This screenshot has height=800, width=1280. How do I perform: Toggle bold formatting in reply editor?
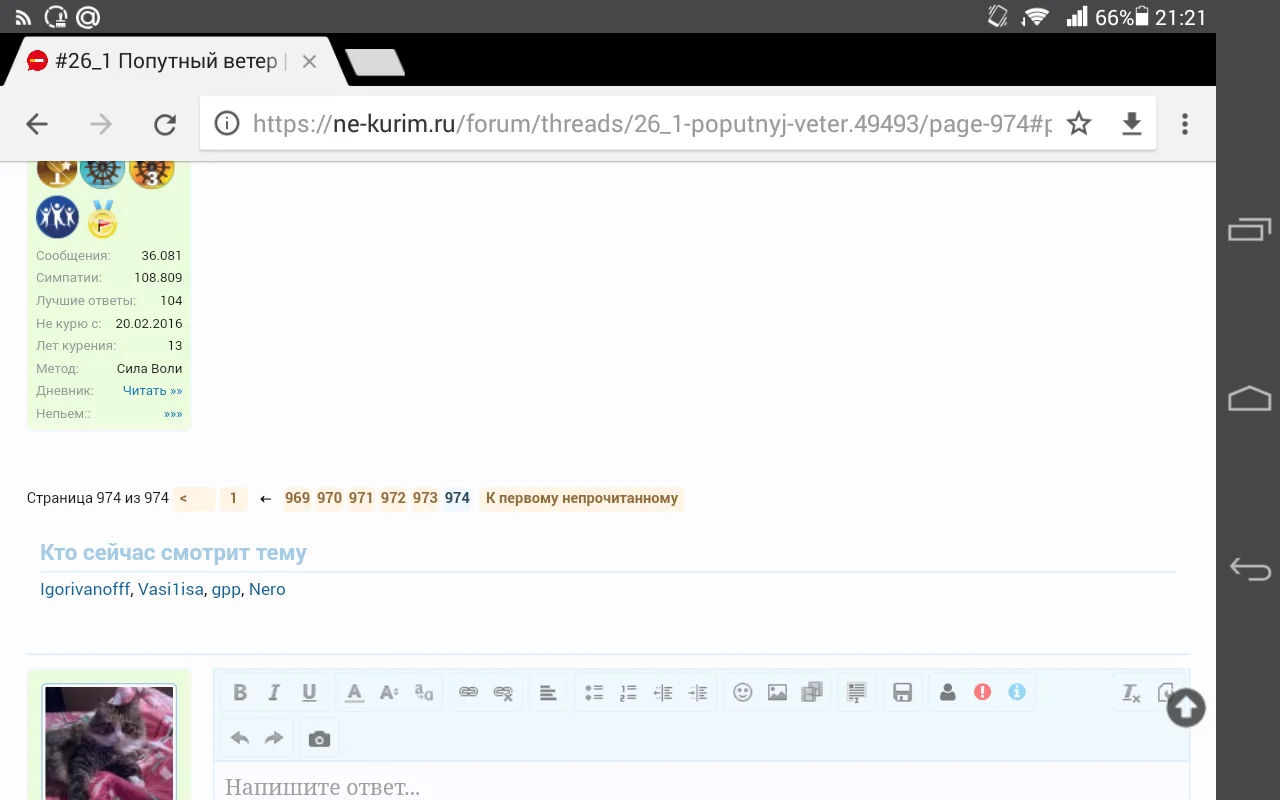[x=240, y=692]
